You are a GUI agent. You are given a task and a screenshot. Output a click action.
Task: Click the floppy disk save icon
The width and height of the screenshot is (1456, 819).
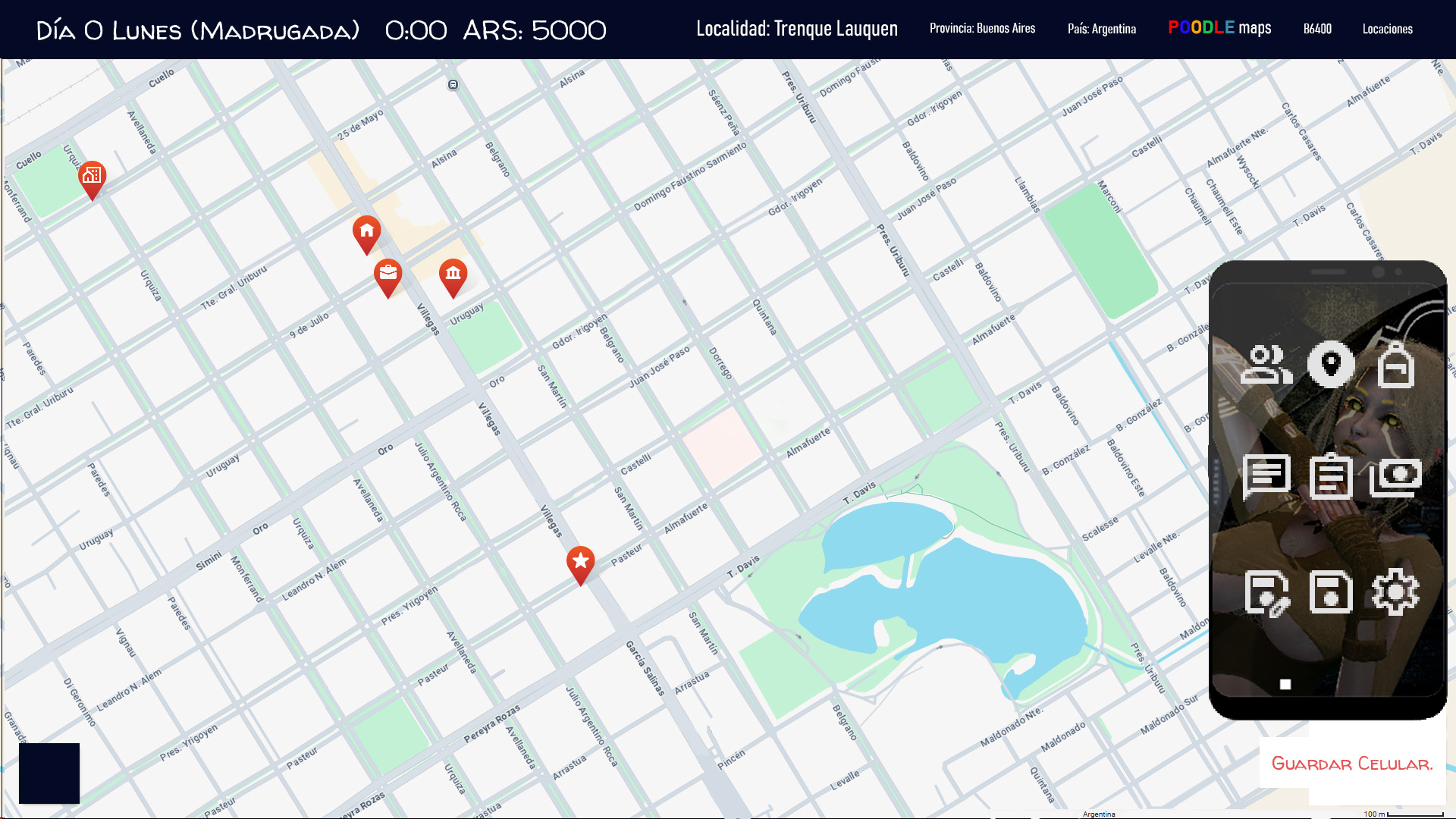[x=1331, y=592]
